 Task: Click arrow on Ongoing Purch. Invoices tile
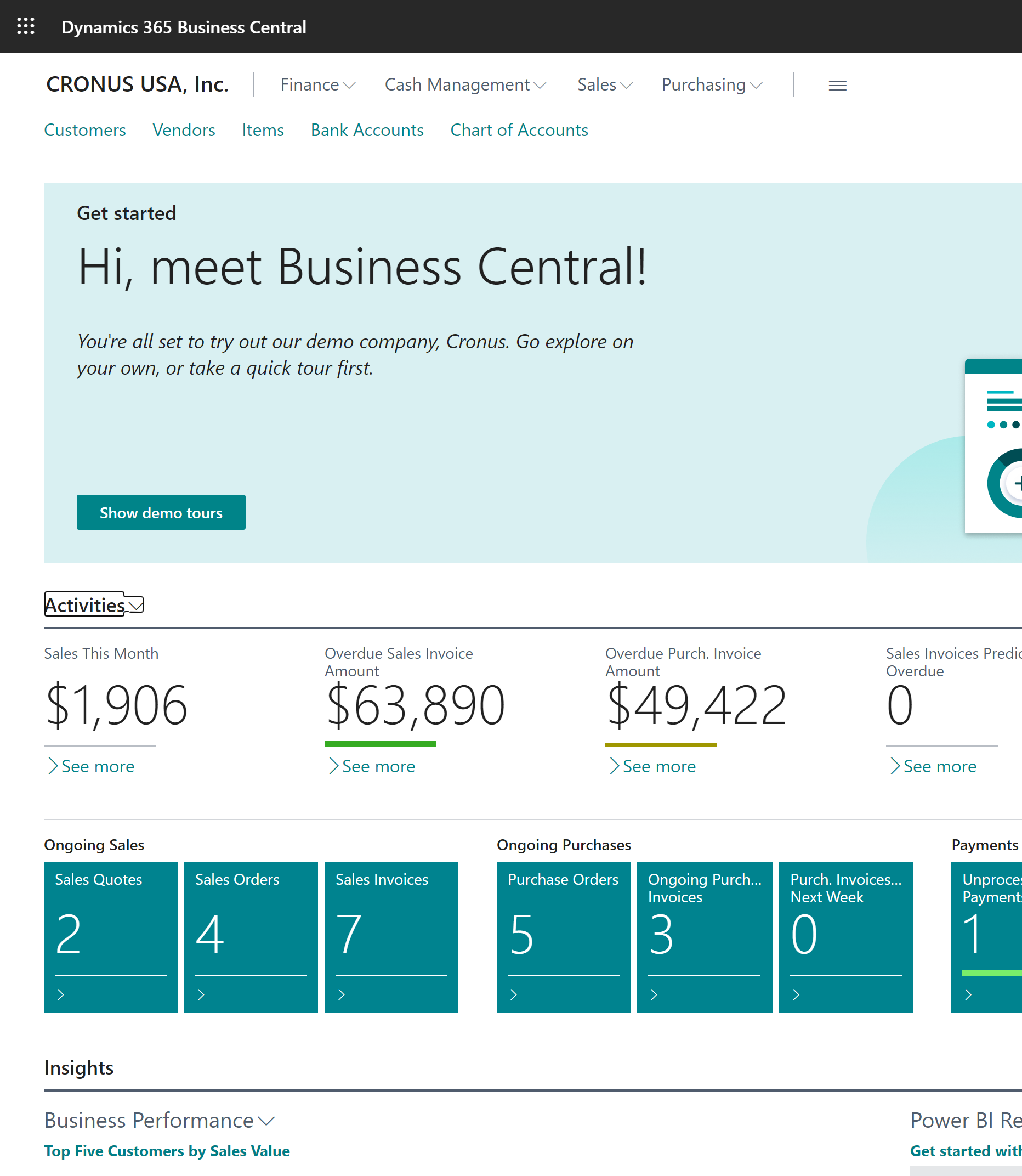[654, 994]
